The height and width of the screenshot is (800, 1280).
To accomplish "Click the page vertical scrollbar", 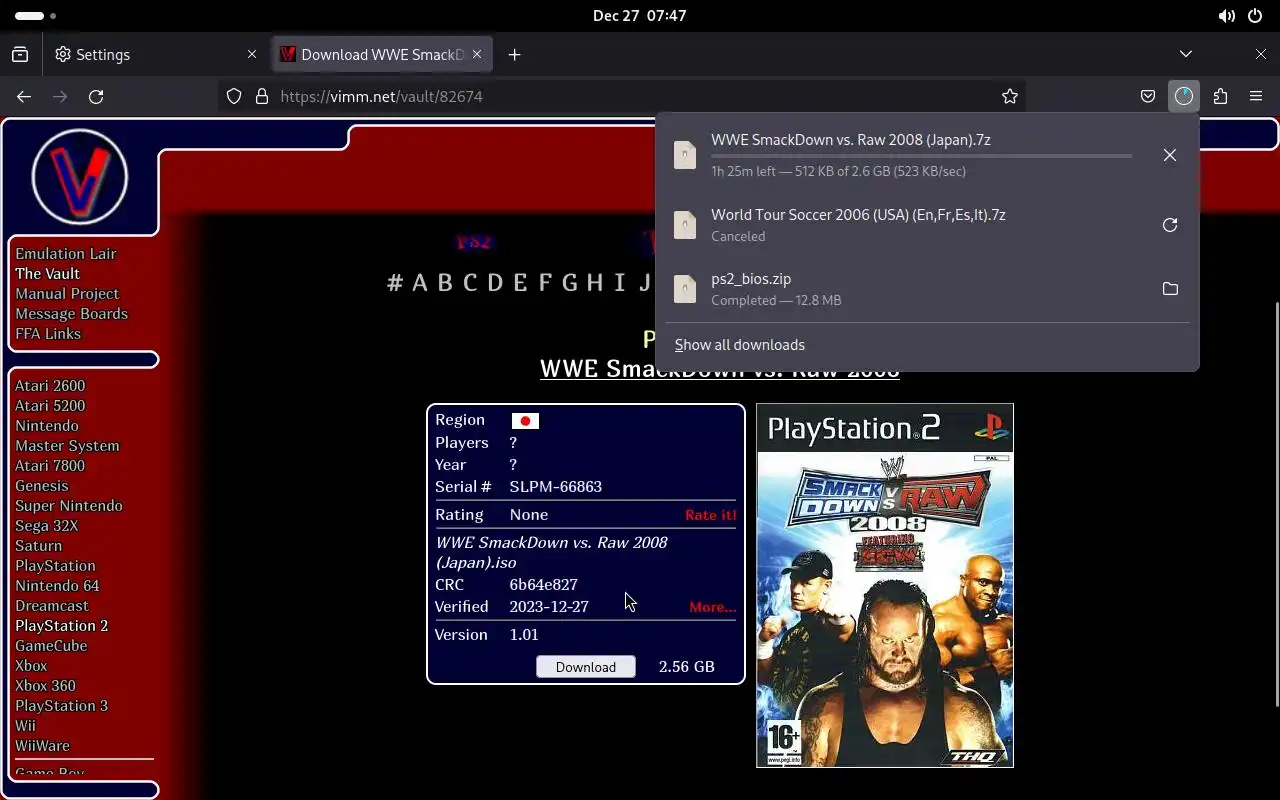I will (1276, 505).
